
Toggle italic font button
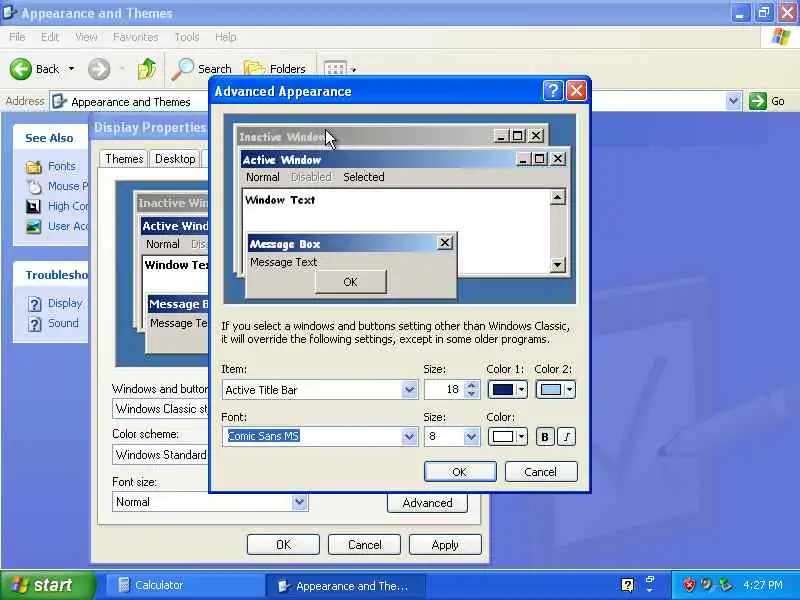566,437
